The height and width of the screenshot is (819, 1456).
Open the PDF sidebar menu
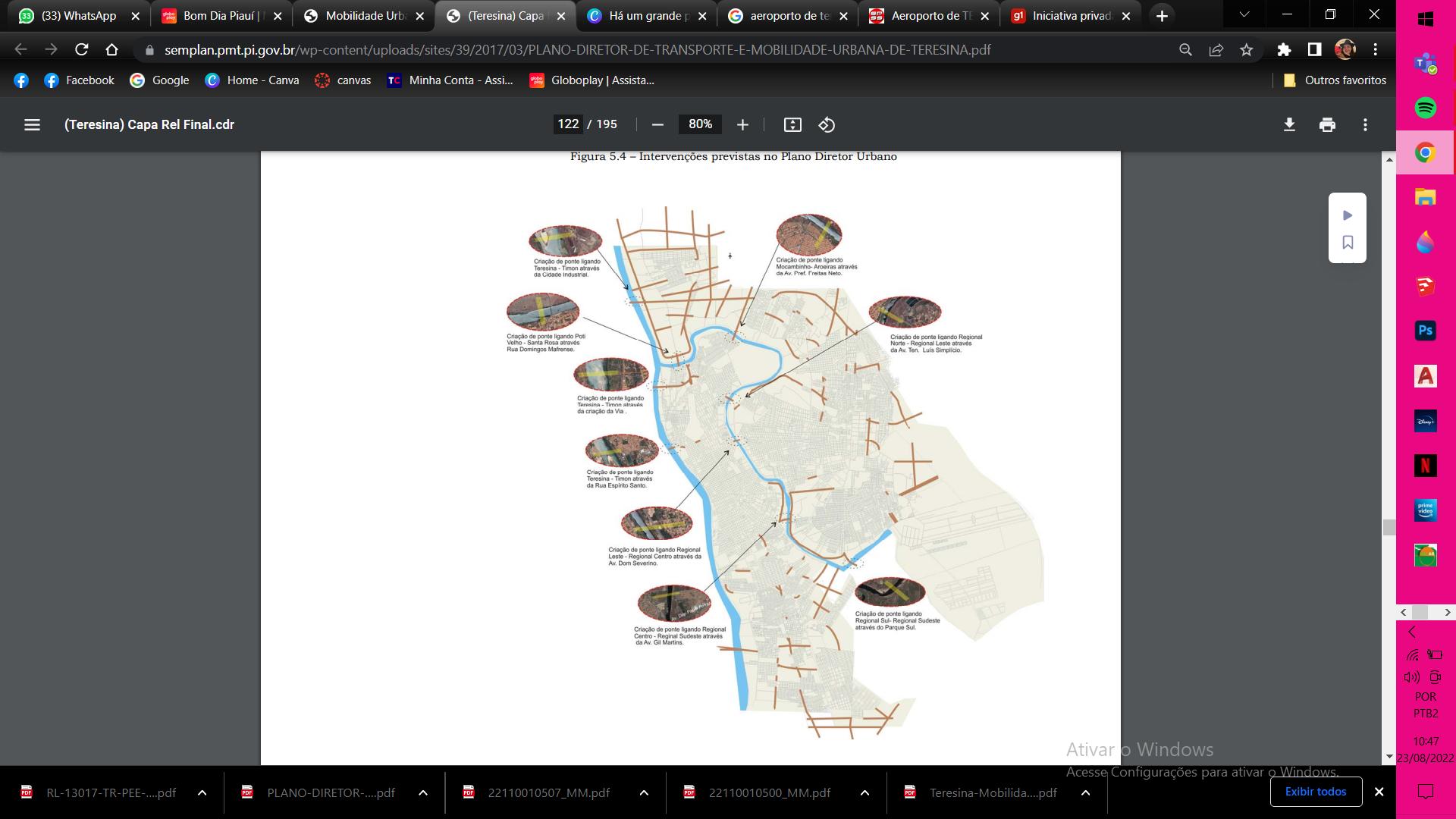tap(32, 124)
